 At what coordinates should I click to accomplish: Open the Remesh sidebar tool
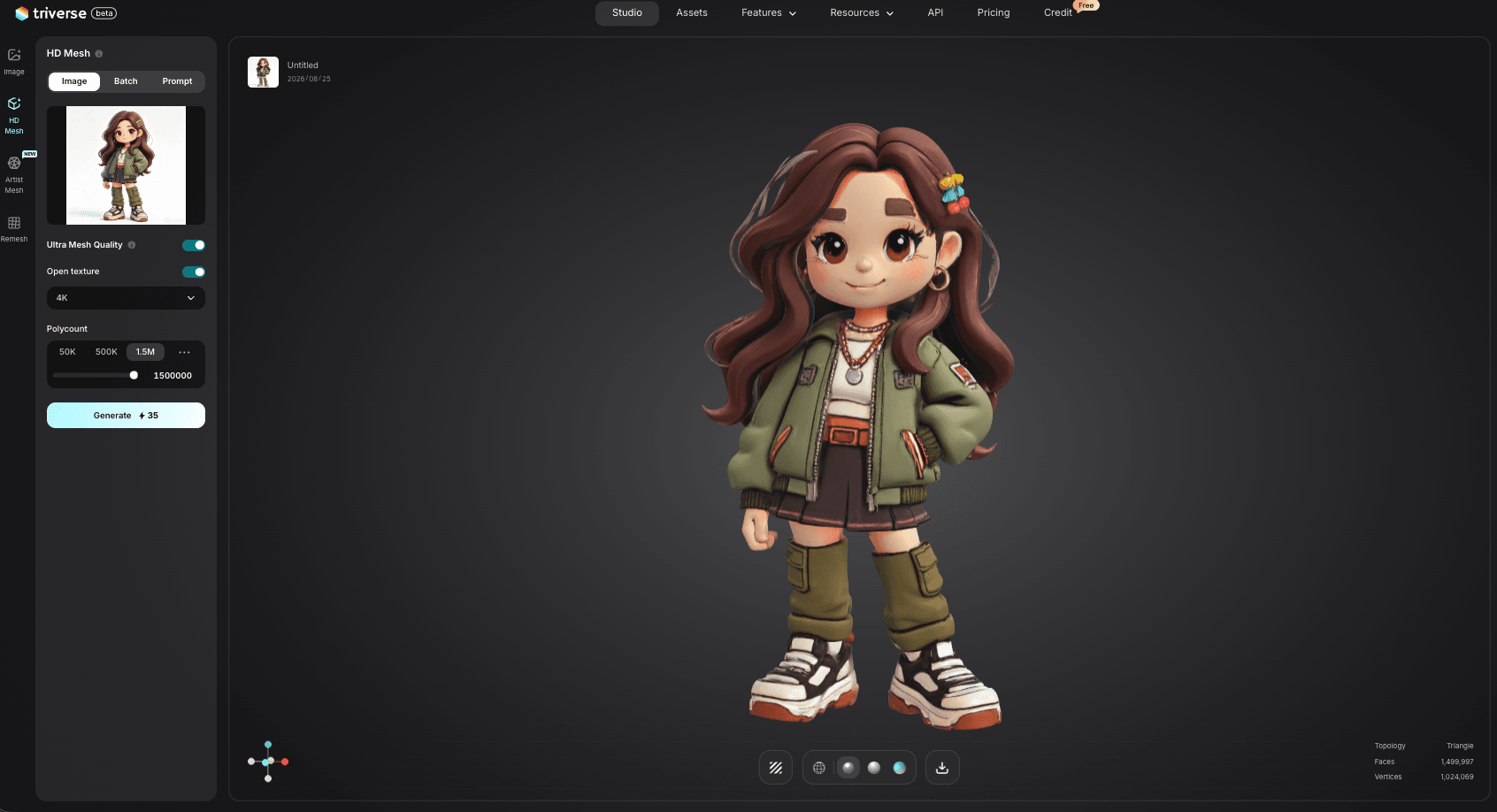click(14, 229)
